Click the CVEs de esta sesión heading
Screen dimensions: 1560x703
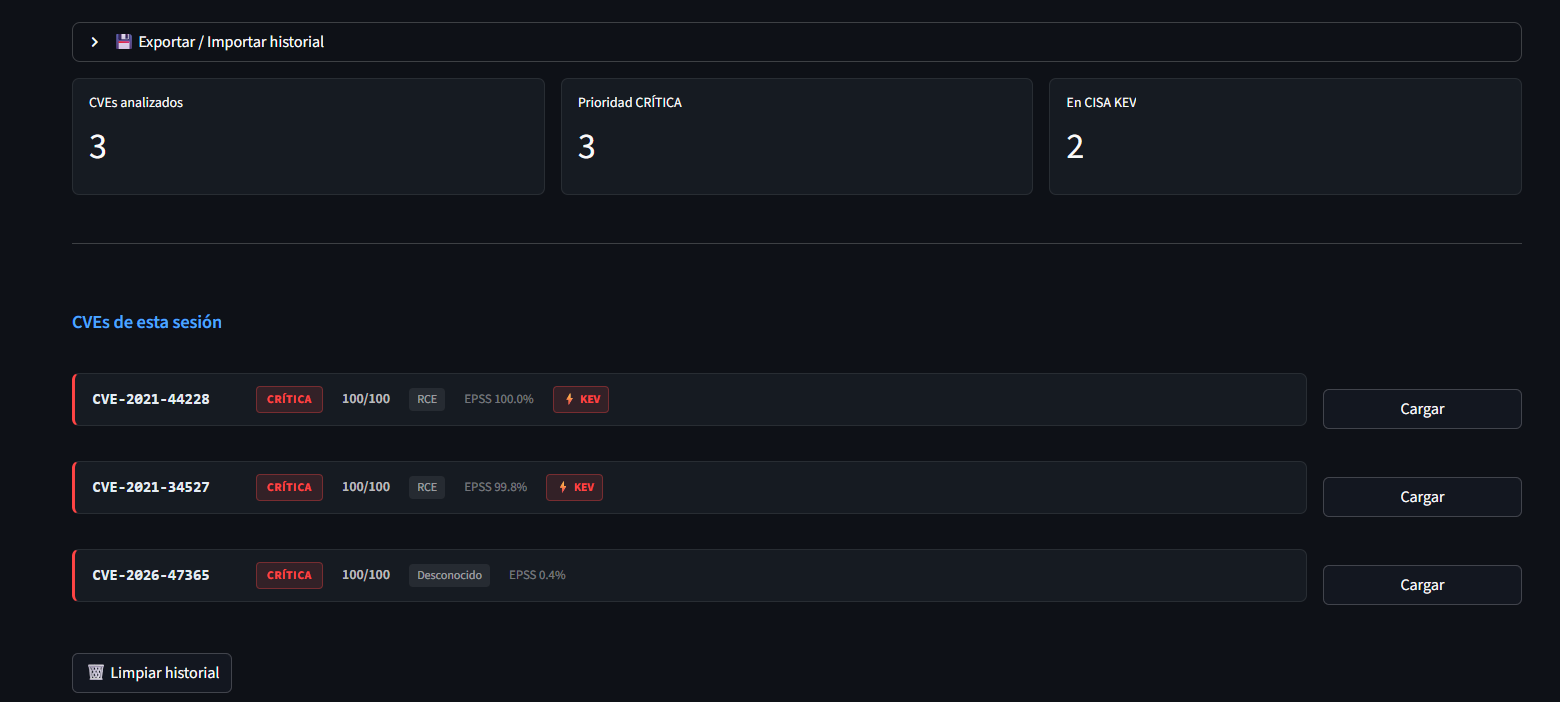point(147,322)
